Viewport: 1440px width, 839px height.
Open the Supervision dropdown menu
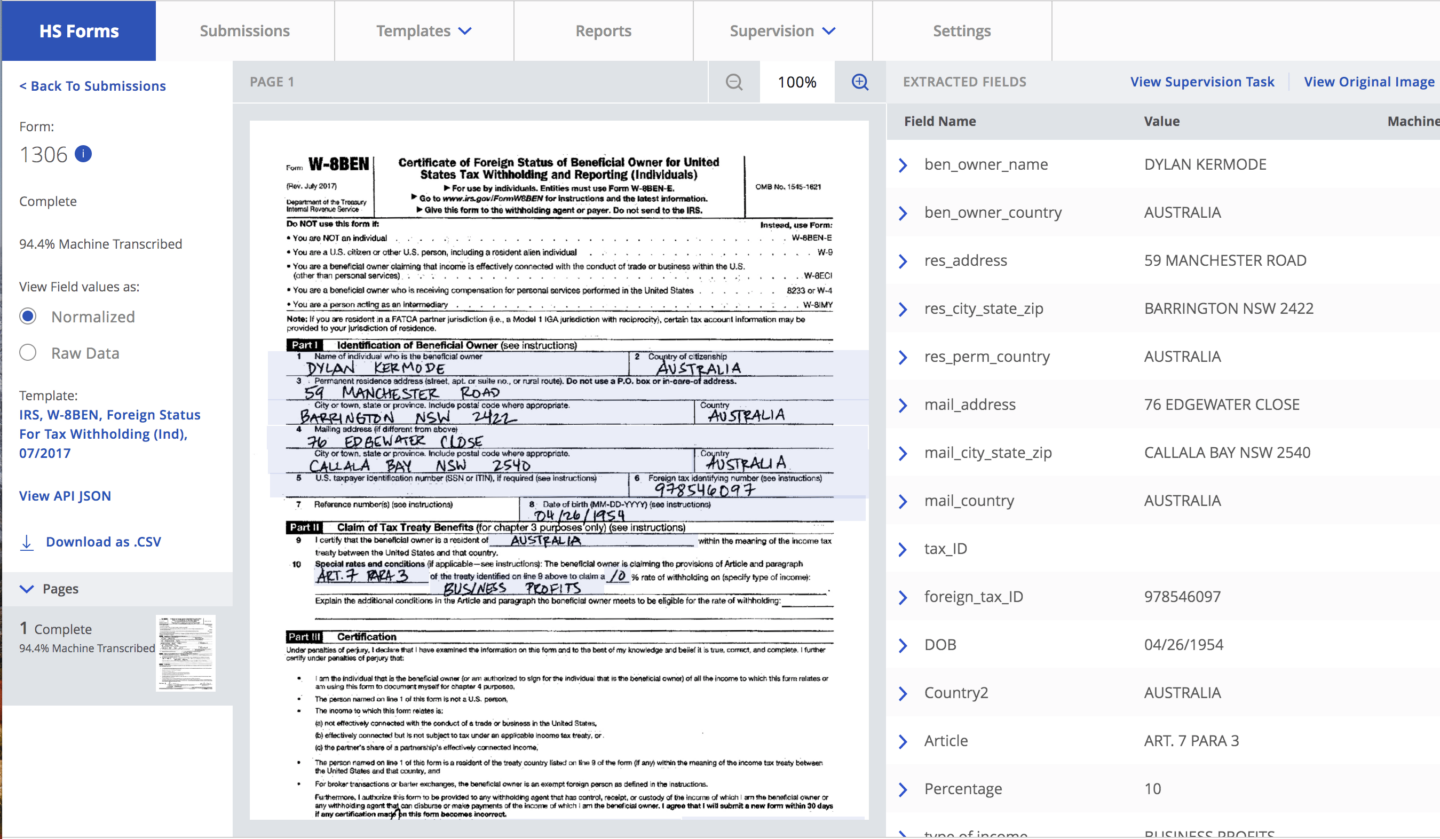[x=782, y=31]
